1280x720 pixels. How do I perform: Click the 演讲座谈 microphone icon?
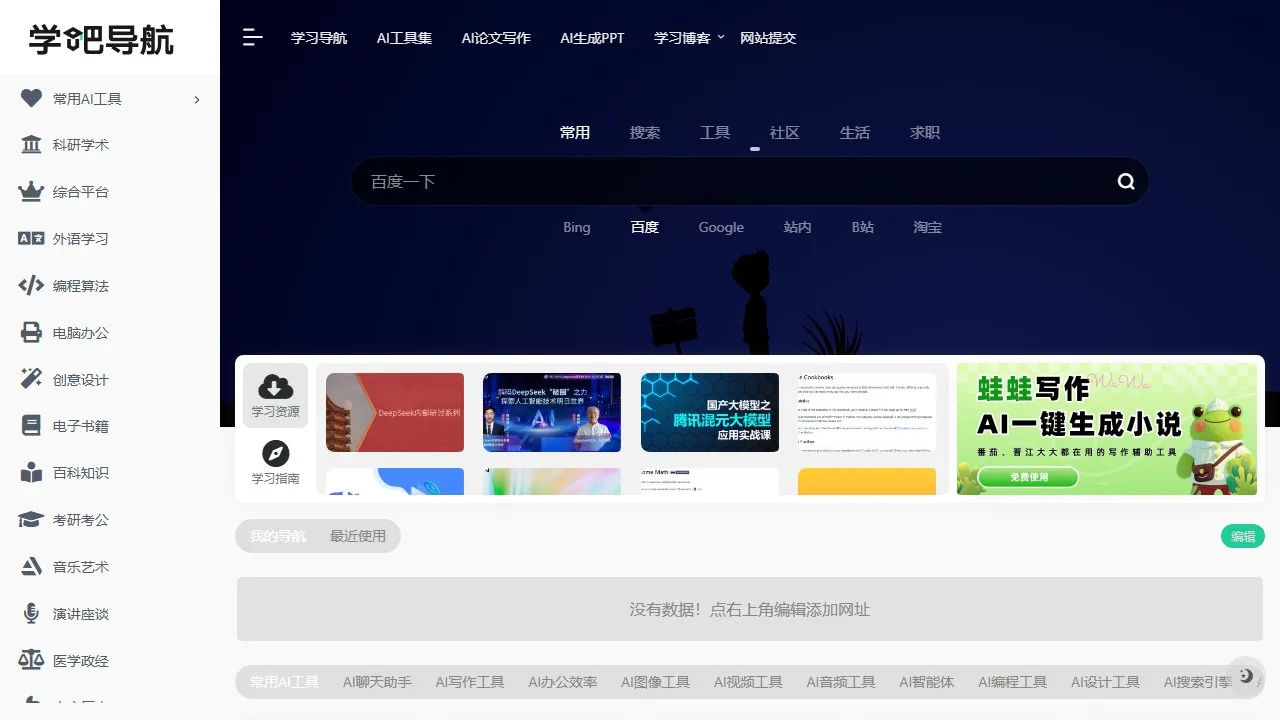31,614
